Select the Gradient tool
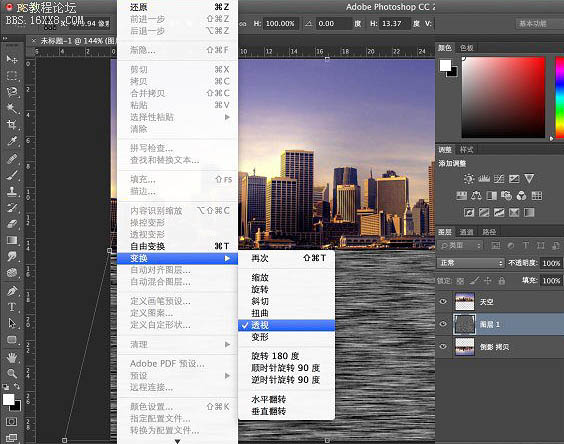The image size is (564, 444). (12, 240)
